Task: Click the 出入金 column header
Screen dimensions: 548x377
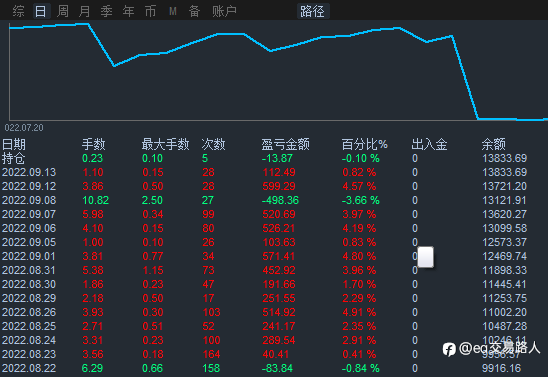Action: tap(430, 144)
